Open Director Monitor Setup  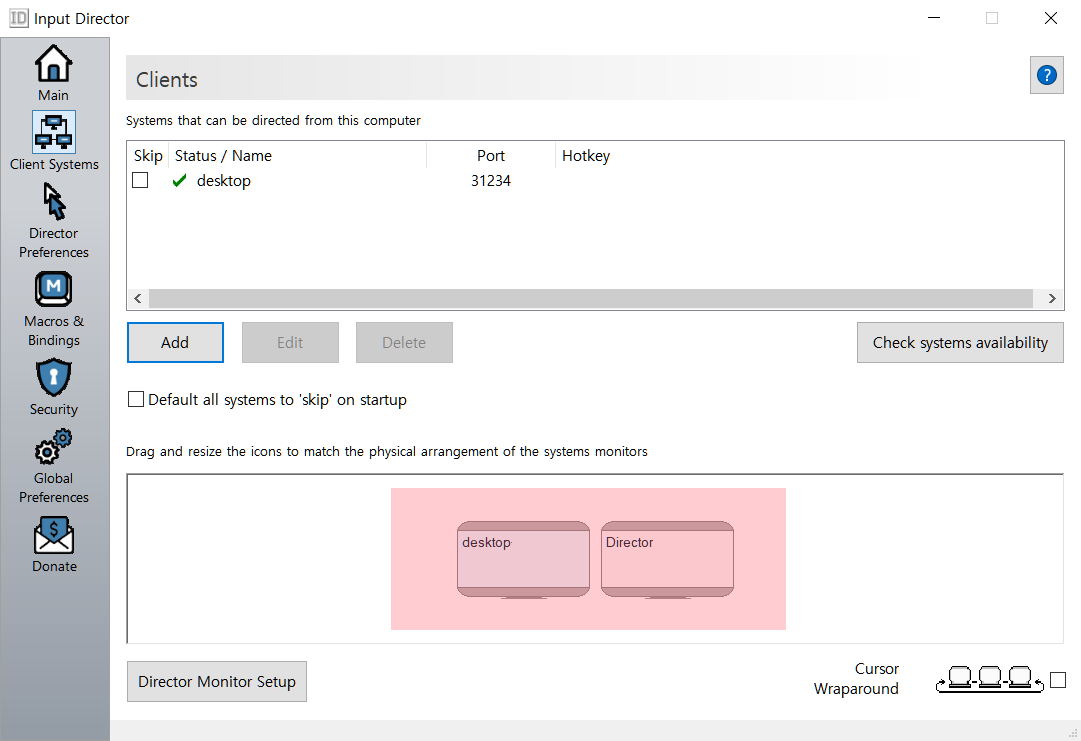(x=217, y=682)
